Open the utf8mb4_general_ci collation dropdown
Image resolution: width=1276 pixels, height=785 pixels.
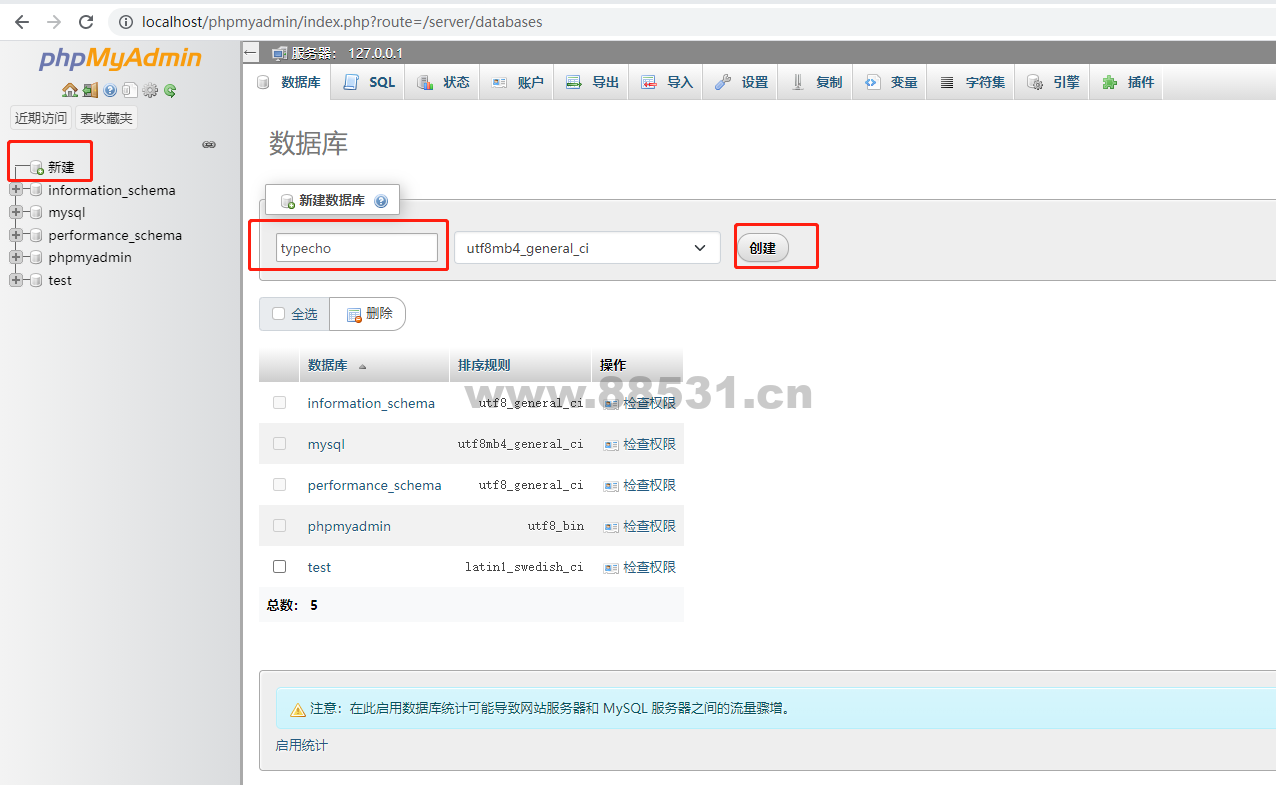(587, 248)
